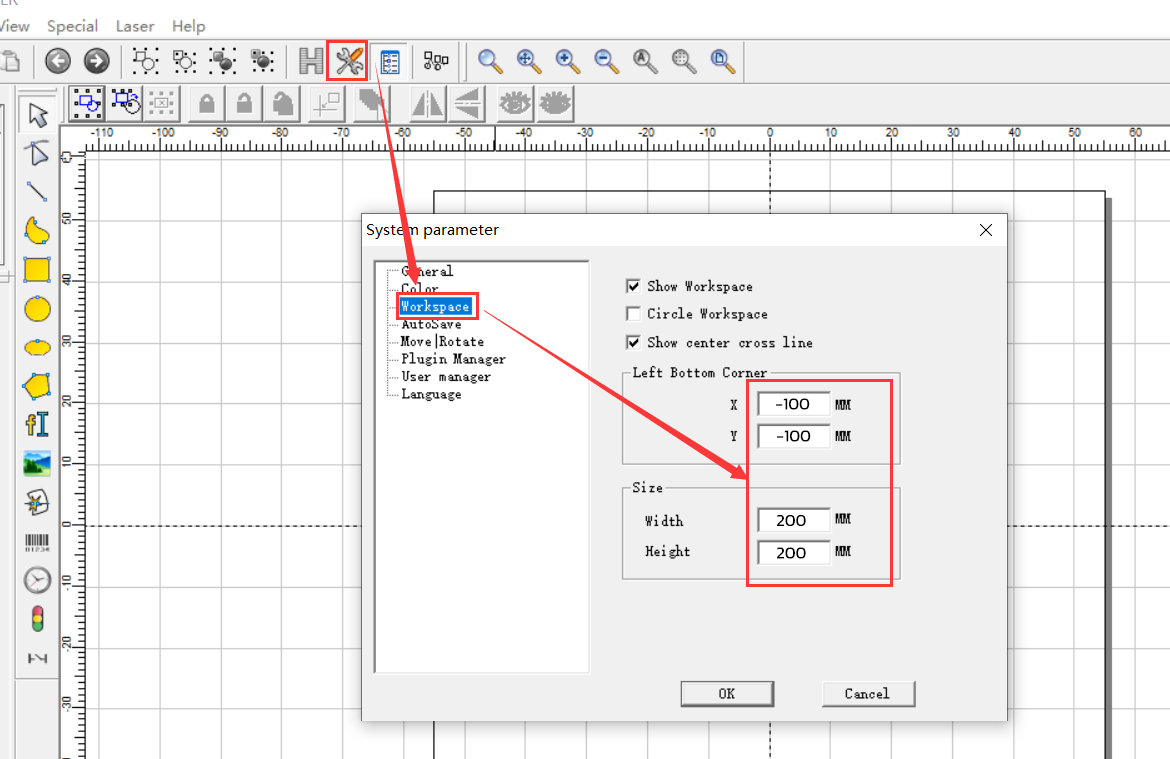Select Language in the settings tree
Screen dimensions: 1170x759
[431, 394]
